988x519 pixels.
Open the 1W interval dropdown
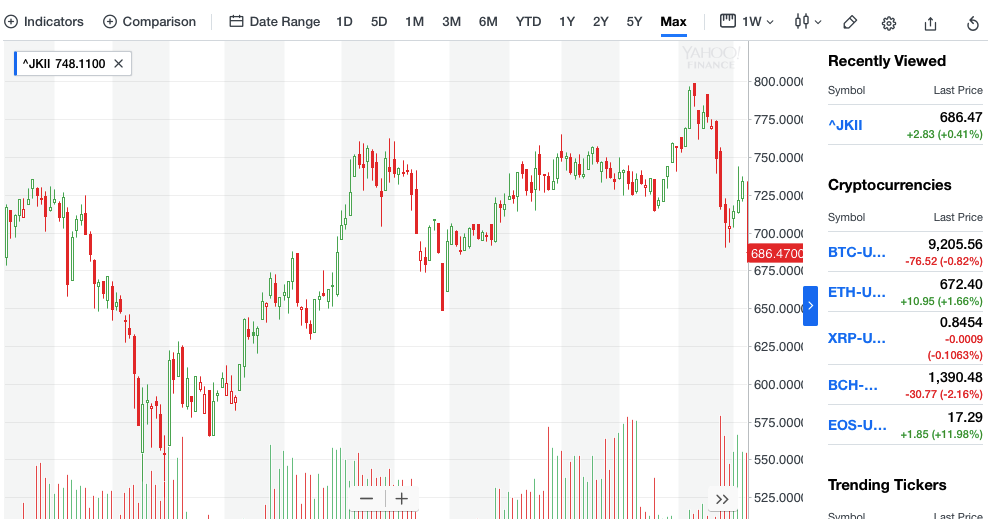[x=747, y=21]
